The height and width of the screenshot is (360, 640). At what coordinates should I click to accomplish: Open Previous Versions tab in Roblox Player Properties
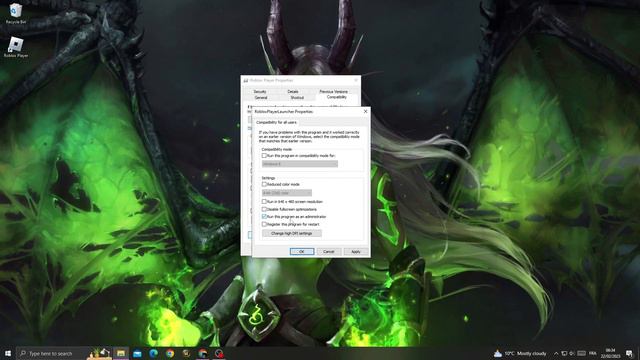click(333, 91)
